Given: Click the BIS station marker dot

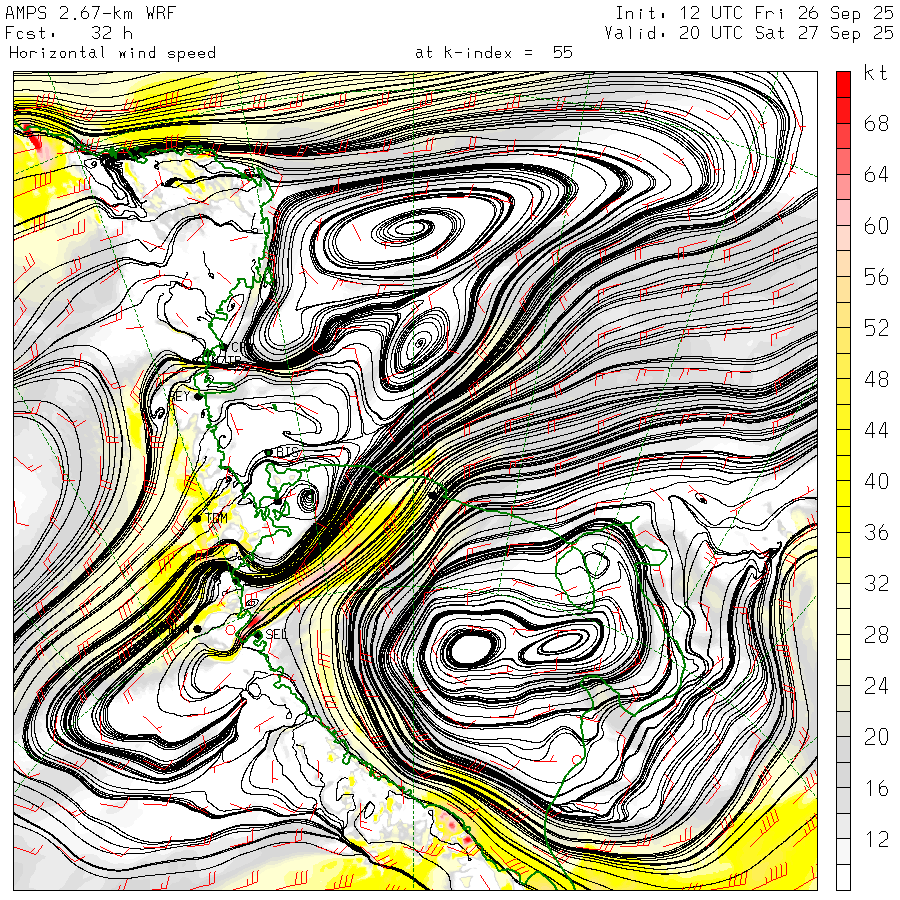Looking at the screenshot, I should click(x=269, y=453).
